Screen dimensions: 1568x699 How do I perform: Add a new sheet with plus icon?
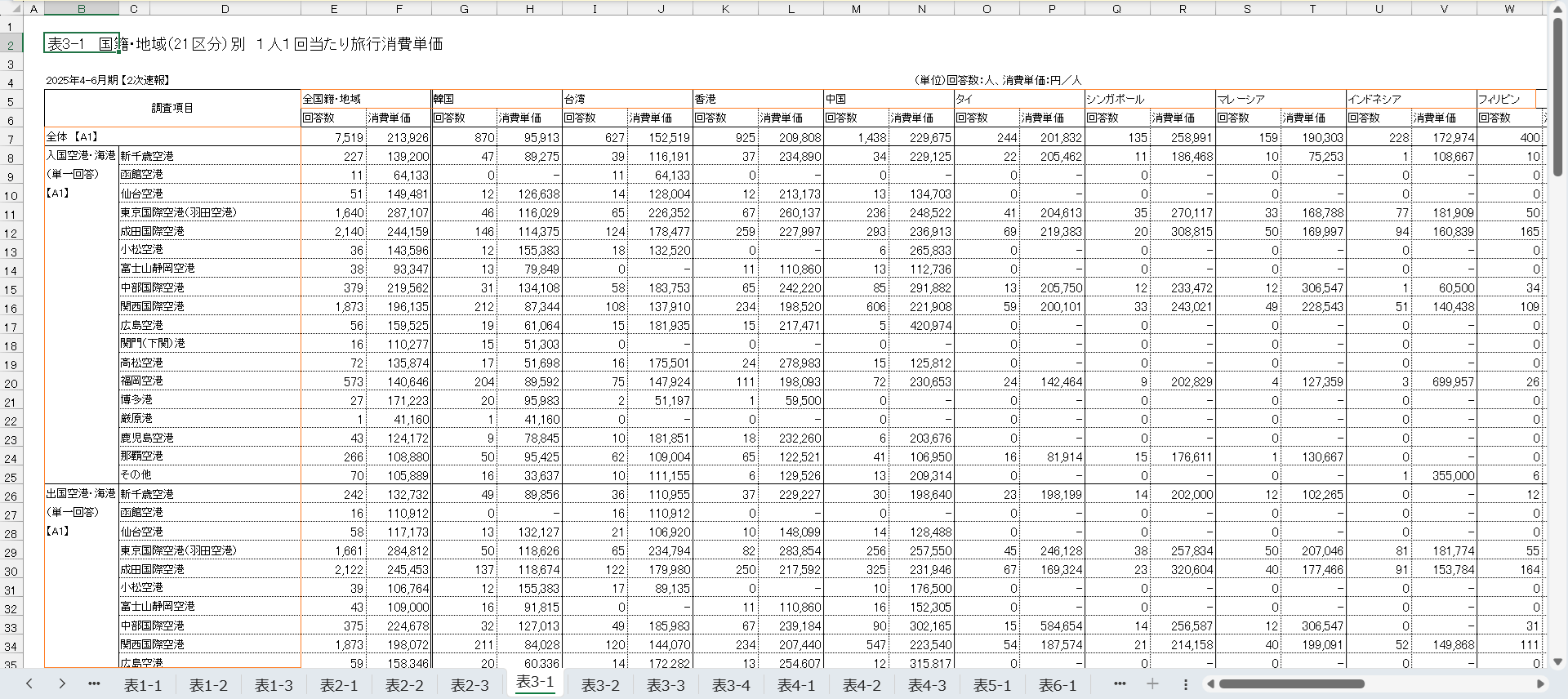[1152, 683]
